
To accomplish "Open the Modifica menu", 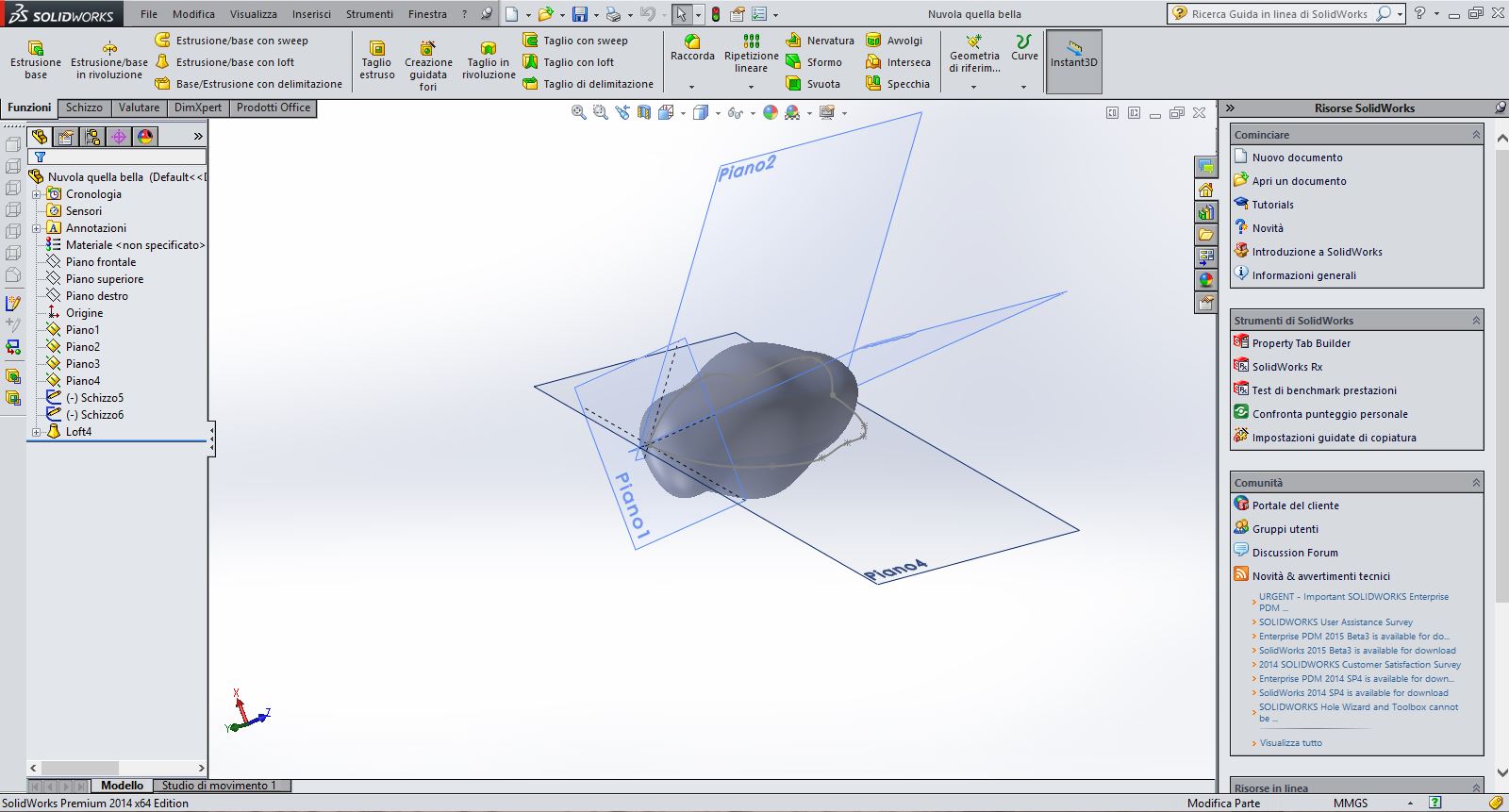I will coord(193,14).
